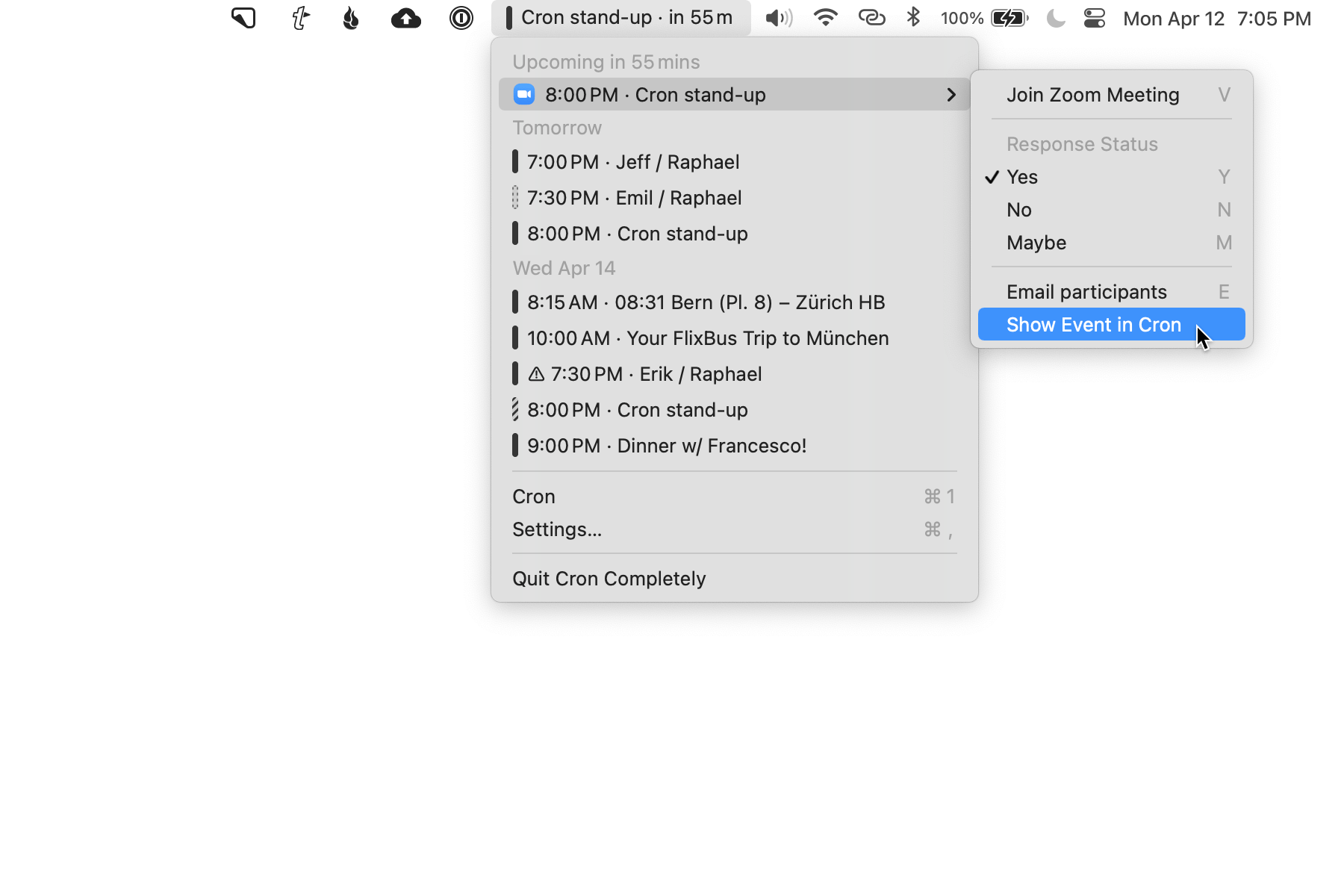Collapse the Cron stand-up menu bar dropdown
Viewport: 1344px width, 896px height.
pos(620,18)
